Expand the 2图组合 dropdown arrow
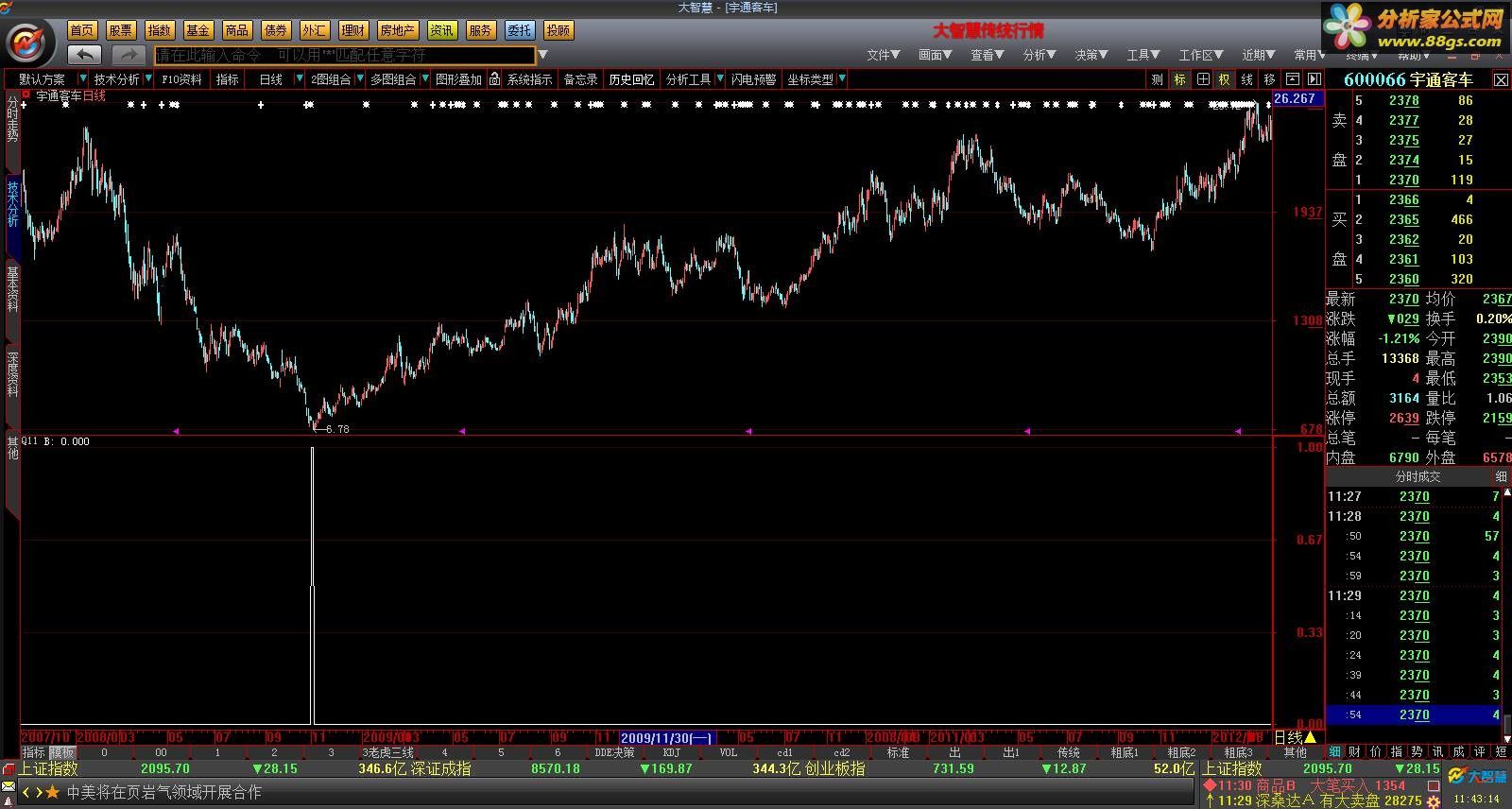 pyautogui.click(x=359, y=79)
